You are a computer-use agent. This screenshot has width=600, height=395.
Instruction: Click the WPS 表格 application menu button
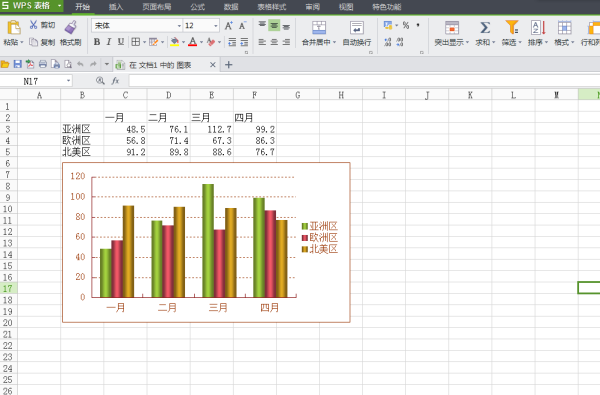point(31,6)
